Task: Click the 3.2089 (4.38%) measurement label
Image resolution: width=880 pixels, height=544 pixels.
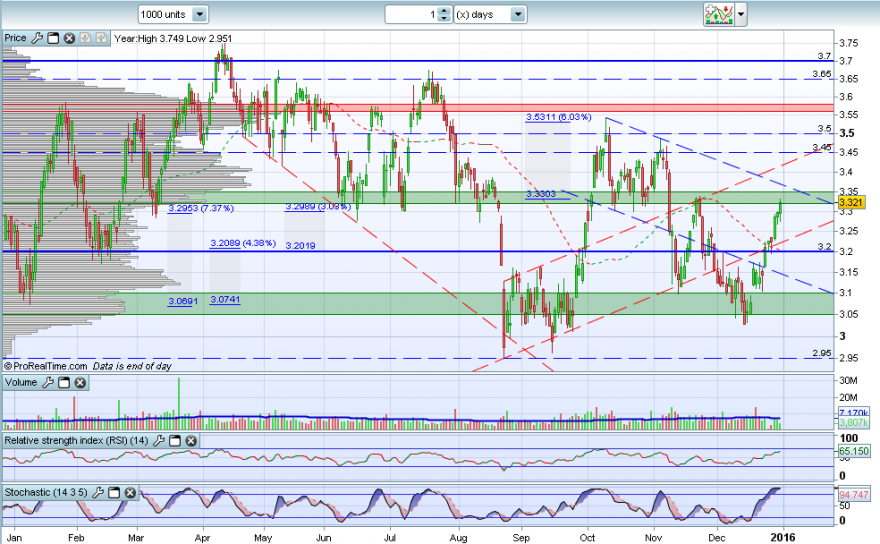Action: click(243, 243)
